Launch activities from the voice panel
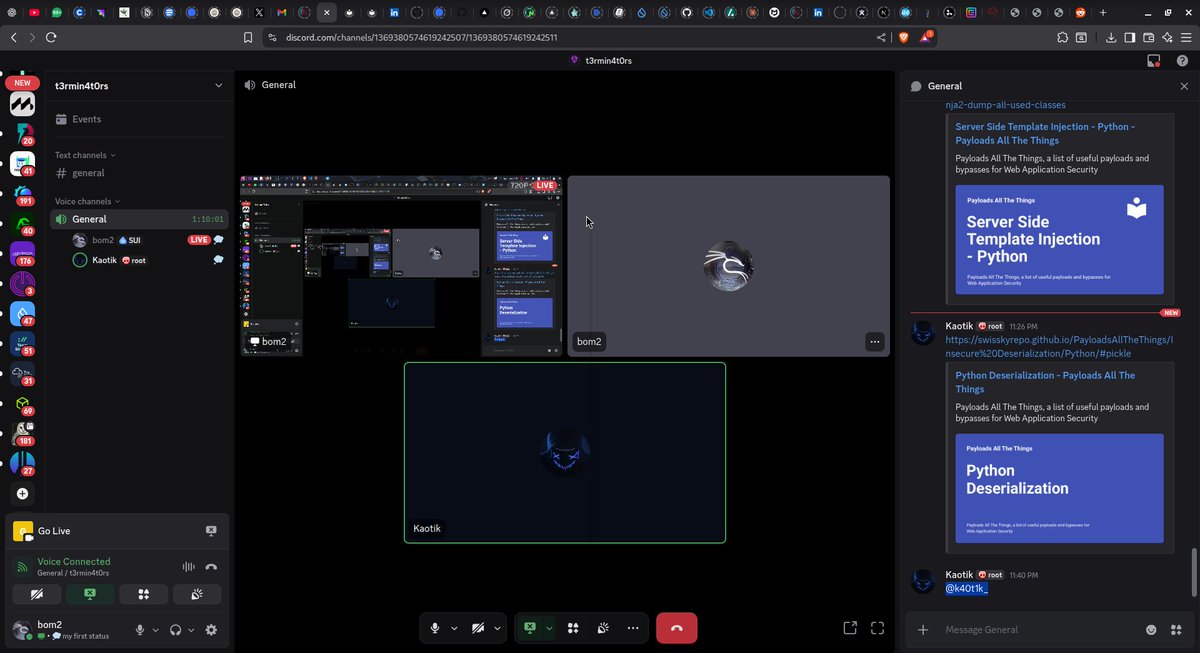This screenshot has width=1200, height=653. tap(144, 594)
